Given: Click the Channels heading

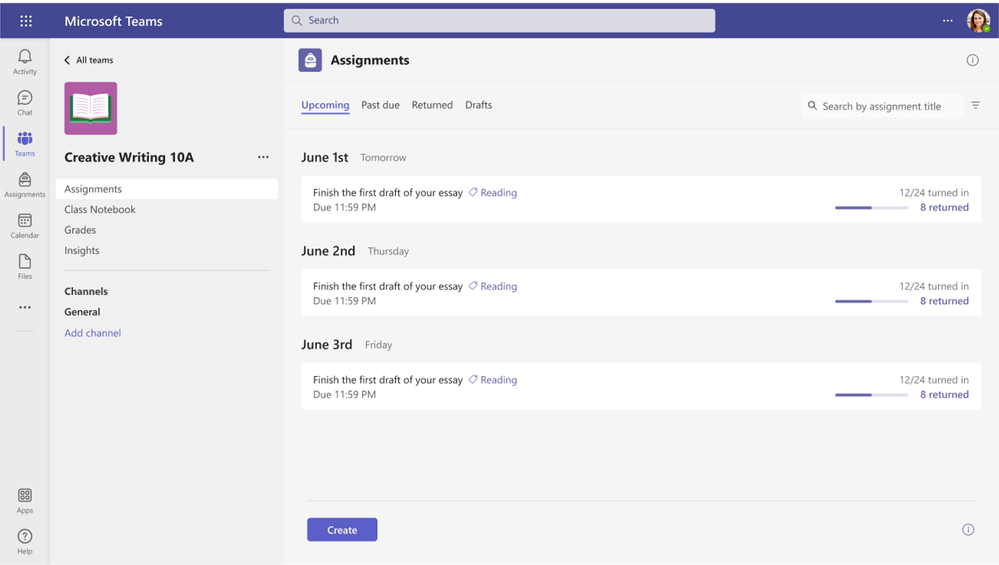Looking at the screenshot, I should (86, 291).
